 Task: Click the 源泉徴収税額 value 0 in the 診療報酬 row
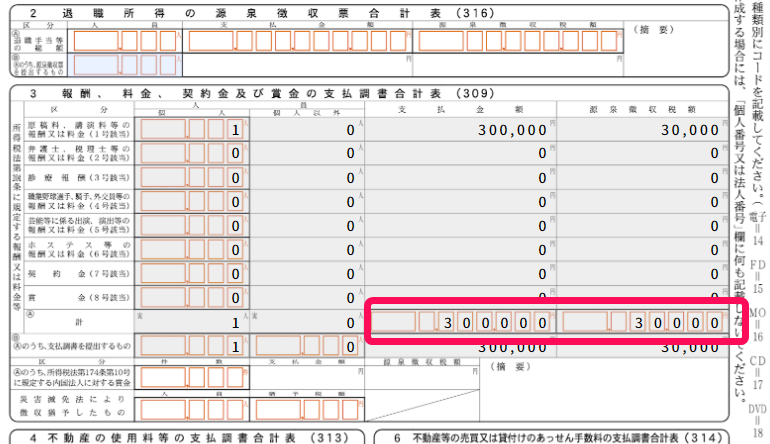715,178
